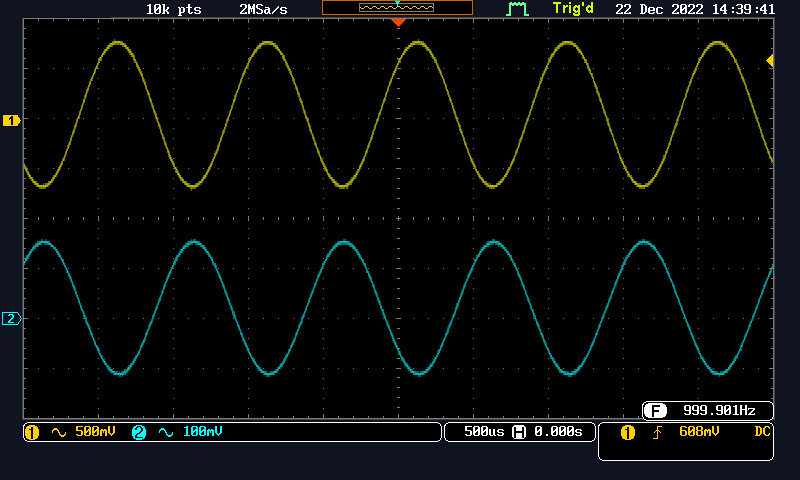The width and height of the screenshot is (800, 480).
Task: Click the channel 1 ground level marker
Action: (11, 120)
